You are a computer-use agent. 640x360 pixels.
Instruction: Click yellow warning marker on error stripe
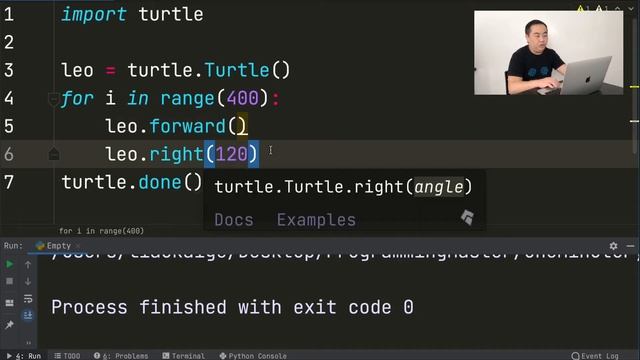click(634, 87)
